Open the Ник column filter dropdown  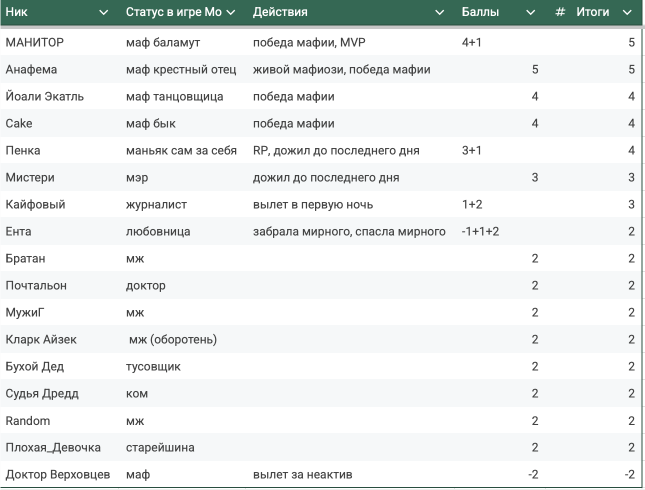click(x=104, y=12)
